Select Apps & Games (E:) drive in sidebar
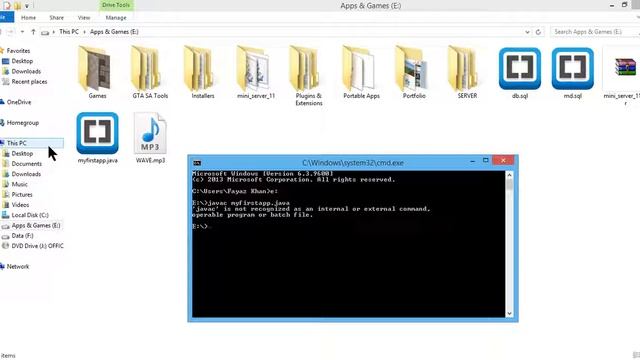Image resolution: width=640 pixels, height=360 pixels. coord(36,225)
